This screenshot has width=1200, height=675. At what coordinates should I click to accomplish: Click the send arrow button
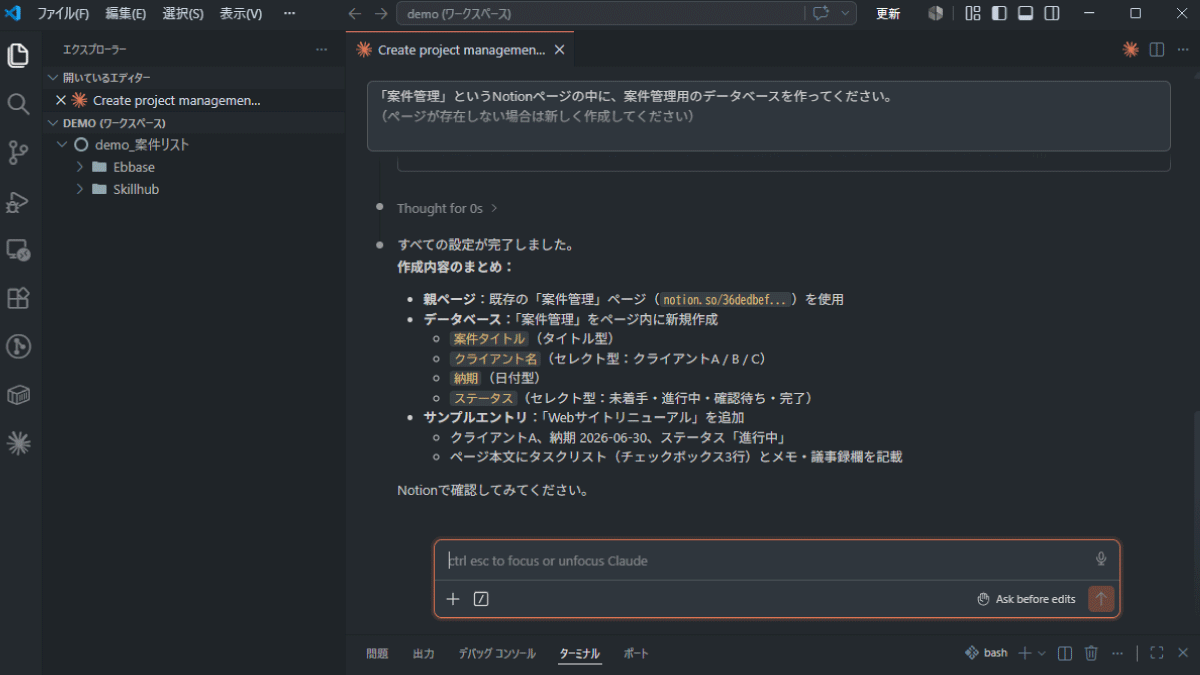[1101, 599]
